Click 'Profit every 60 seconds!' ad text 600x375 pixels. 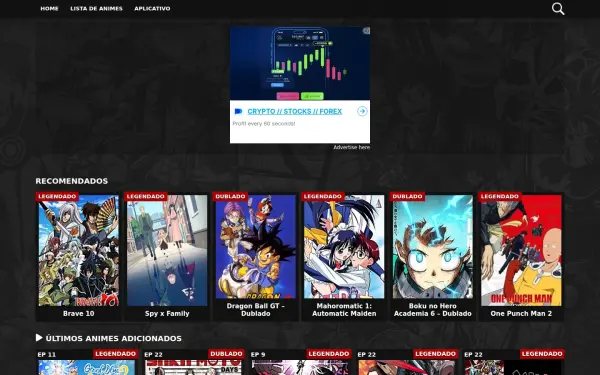point(264,124)
